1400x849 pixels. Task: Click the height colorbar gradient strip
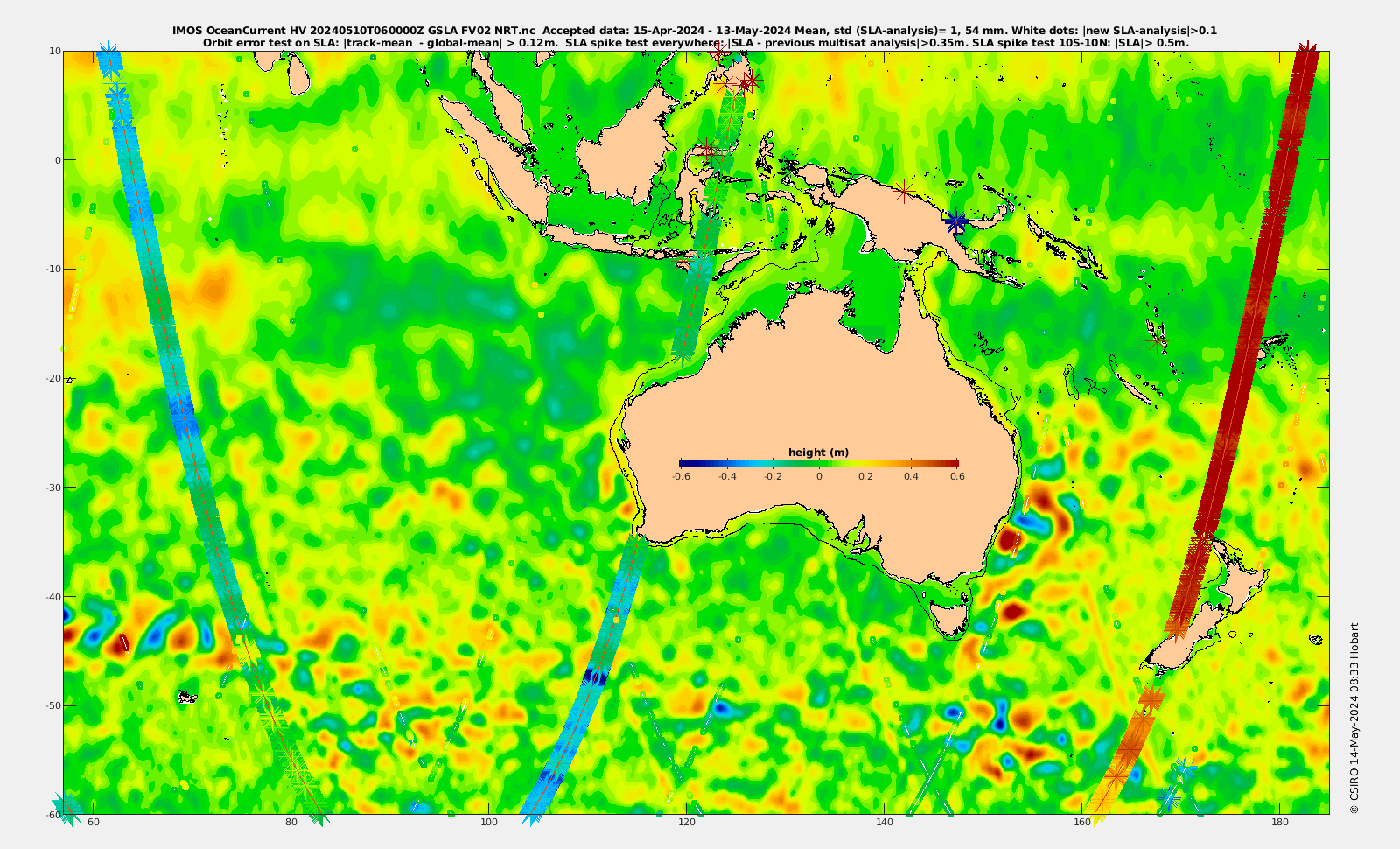click(818, 464)
